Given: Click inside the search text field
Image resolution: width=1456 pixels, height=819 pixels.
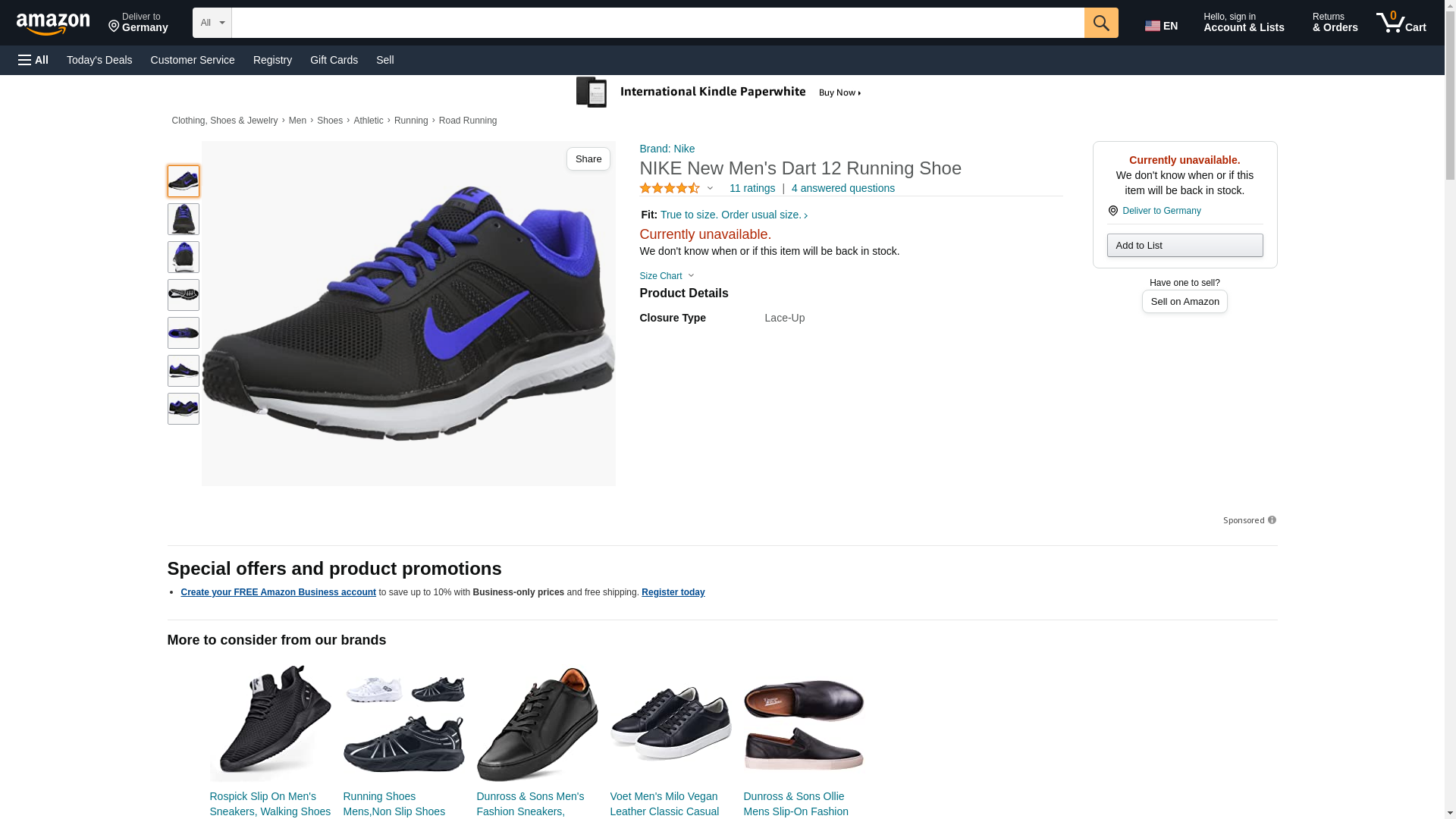Looking at the screenshot, I should (657, 23).
